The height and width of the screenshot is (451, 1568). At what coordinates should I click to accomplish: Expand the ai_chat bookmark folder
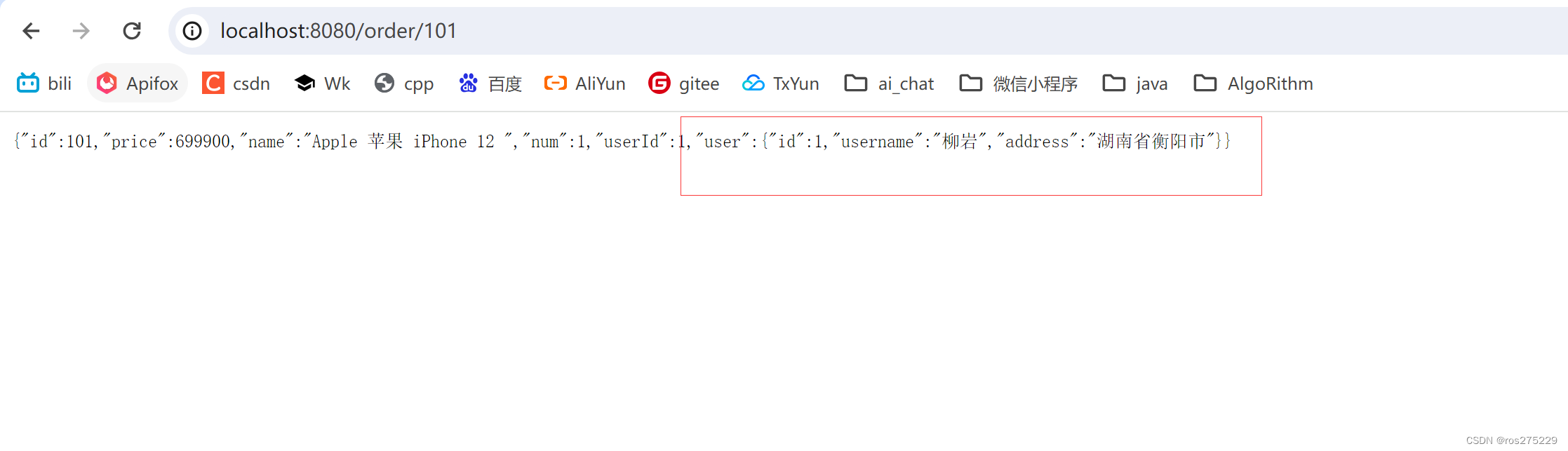[889, 83]
